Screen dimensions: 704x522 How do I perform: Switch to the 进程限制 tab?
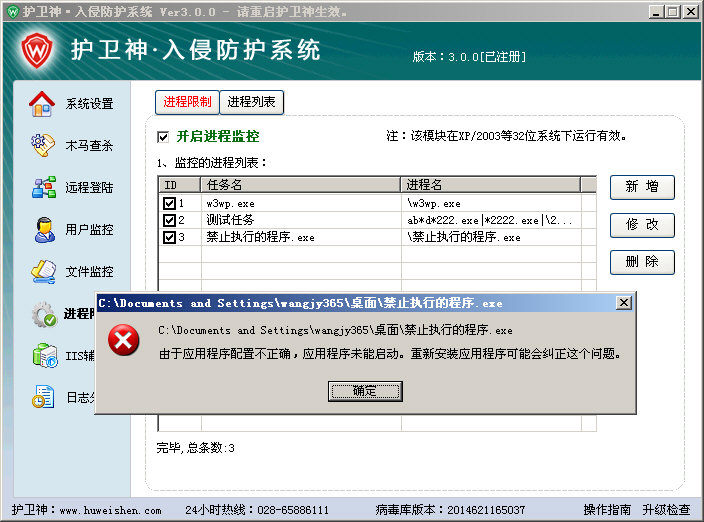pos(187,102)
